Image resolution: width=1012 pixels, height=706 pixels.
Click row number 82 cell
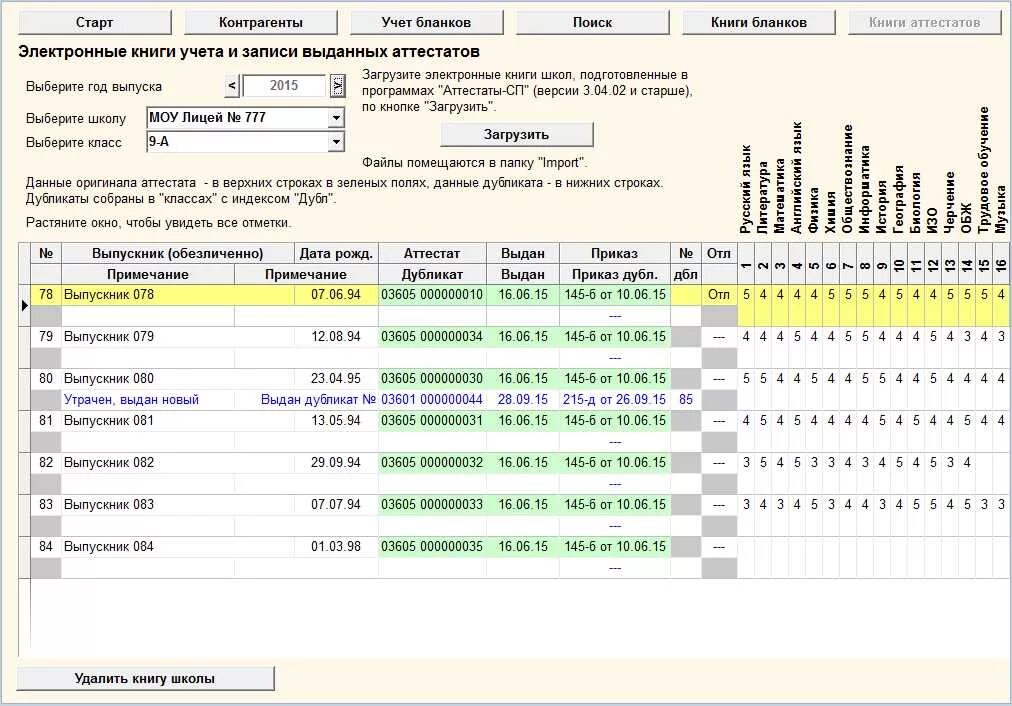point(46,463)
